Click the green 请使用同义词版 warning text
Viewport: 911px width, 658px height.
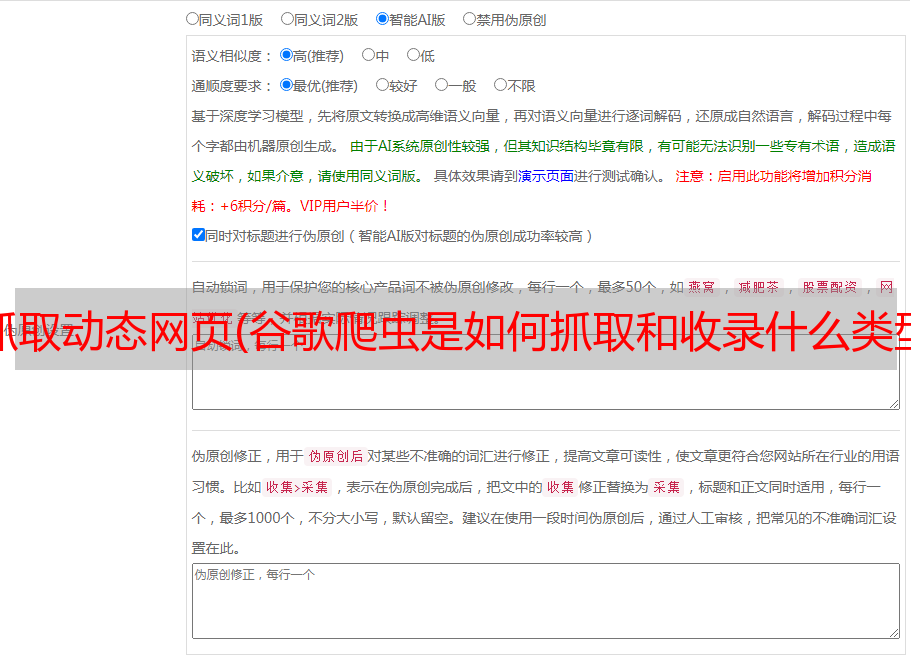371,176
